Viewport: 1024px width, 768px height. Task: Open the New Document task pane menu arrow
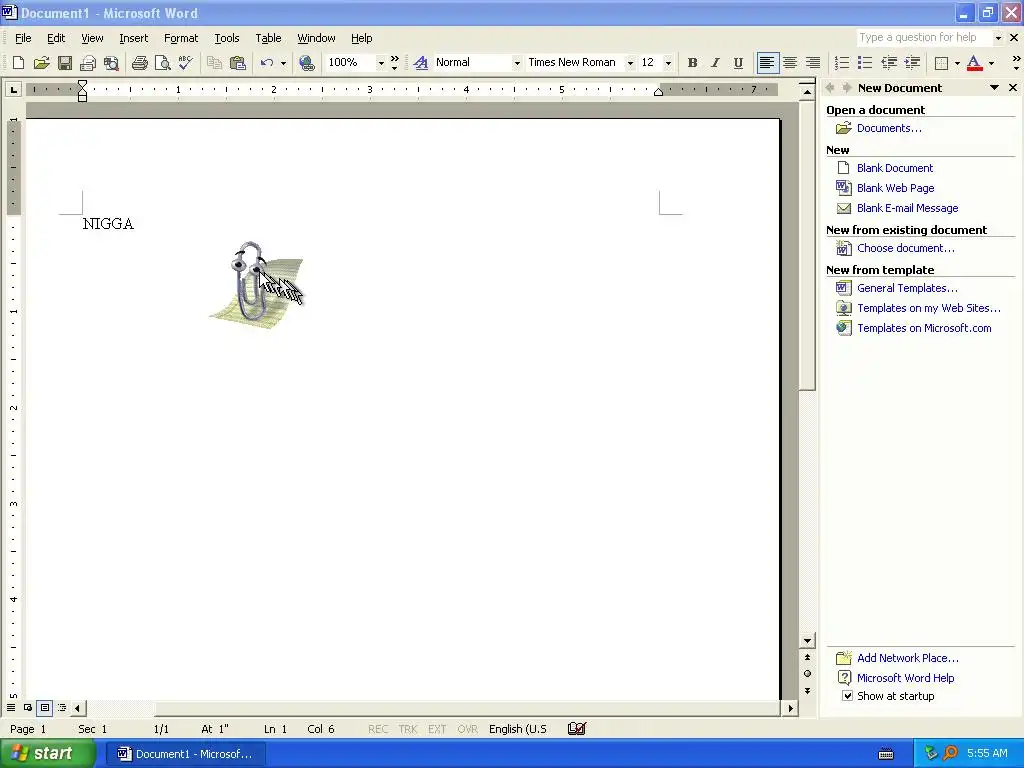[x=994, y=88]
